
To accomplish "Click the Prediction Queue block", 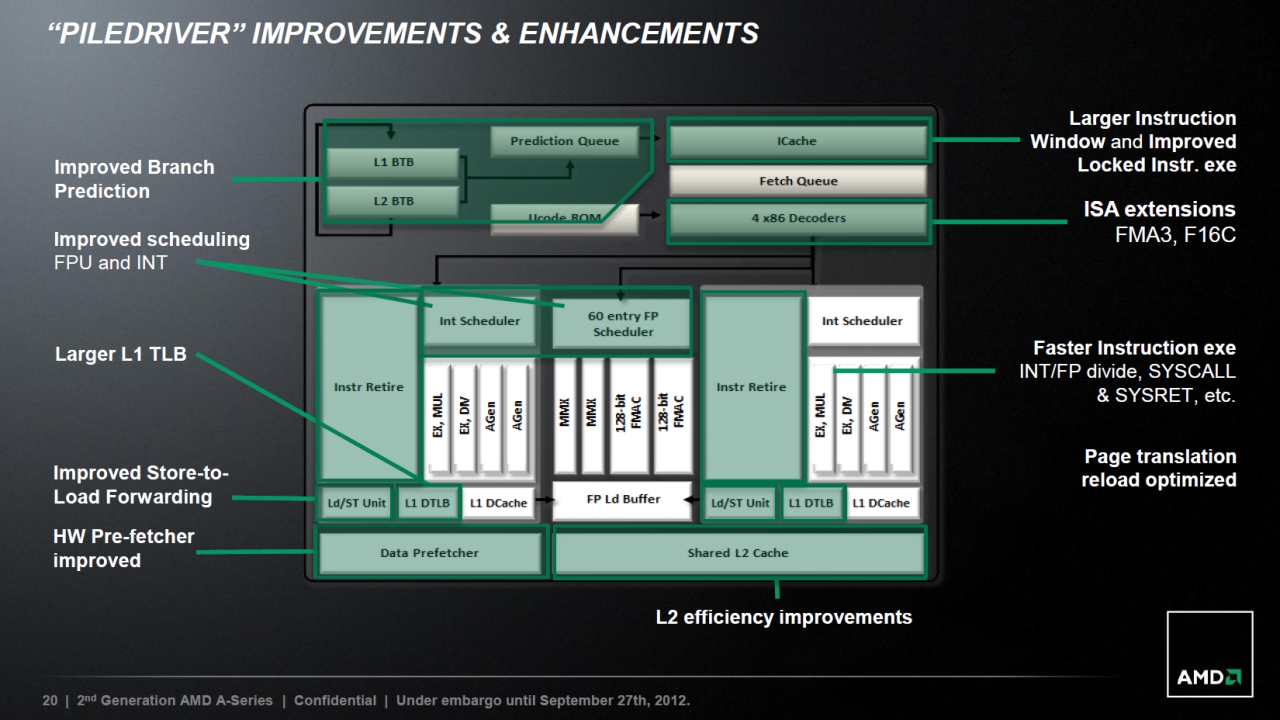I will [x=564, y=141].
